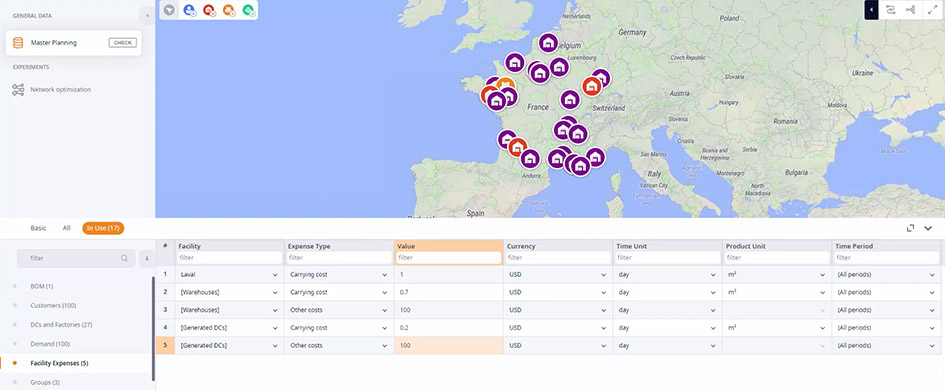Click the Value cell showing 0.2

[x=448, y=328]
